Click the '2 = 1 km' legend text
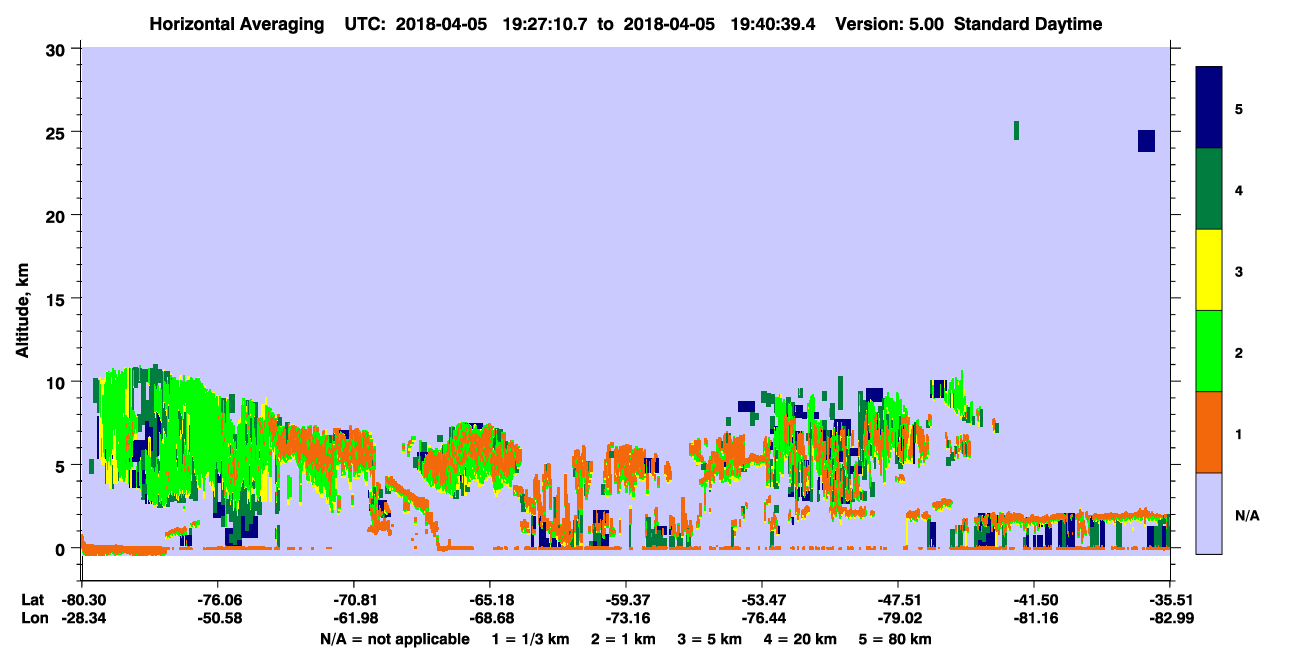Screen dimensions: 1300x667 click(623, 639)
